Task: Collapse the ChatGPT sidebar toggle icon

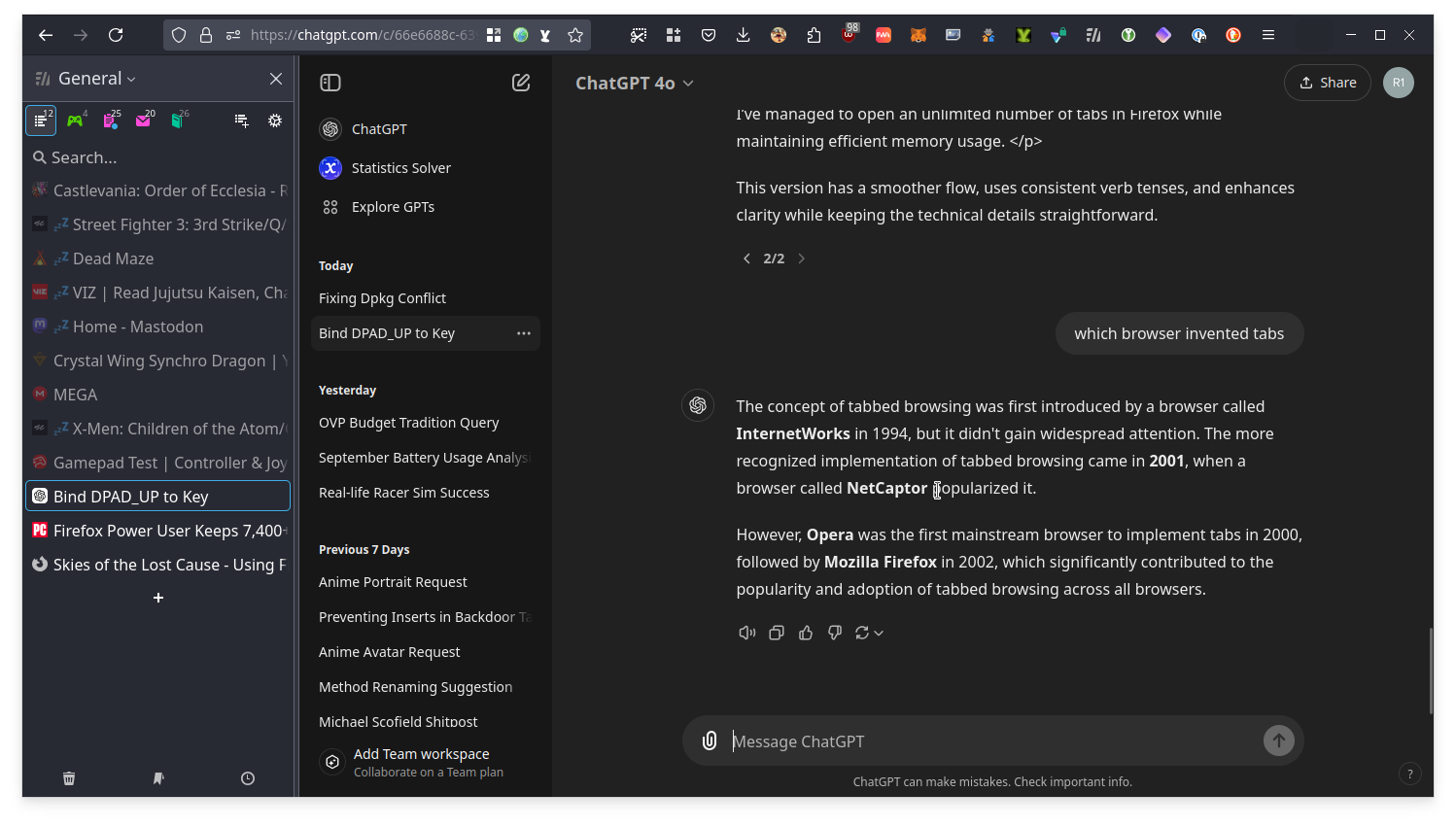Action: [330, 83]
